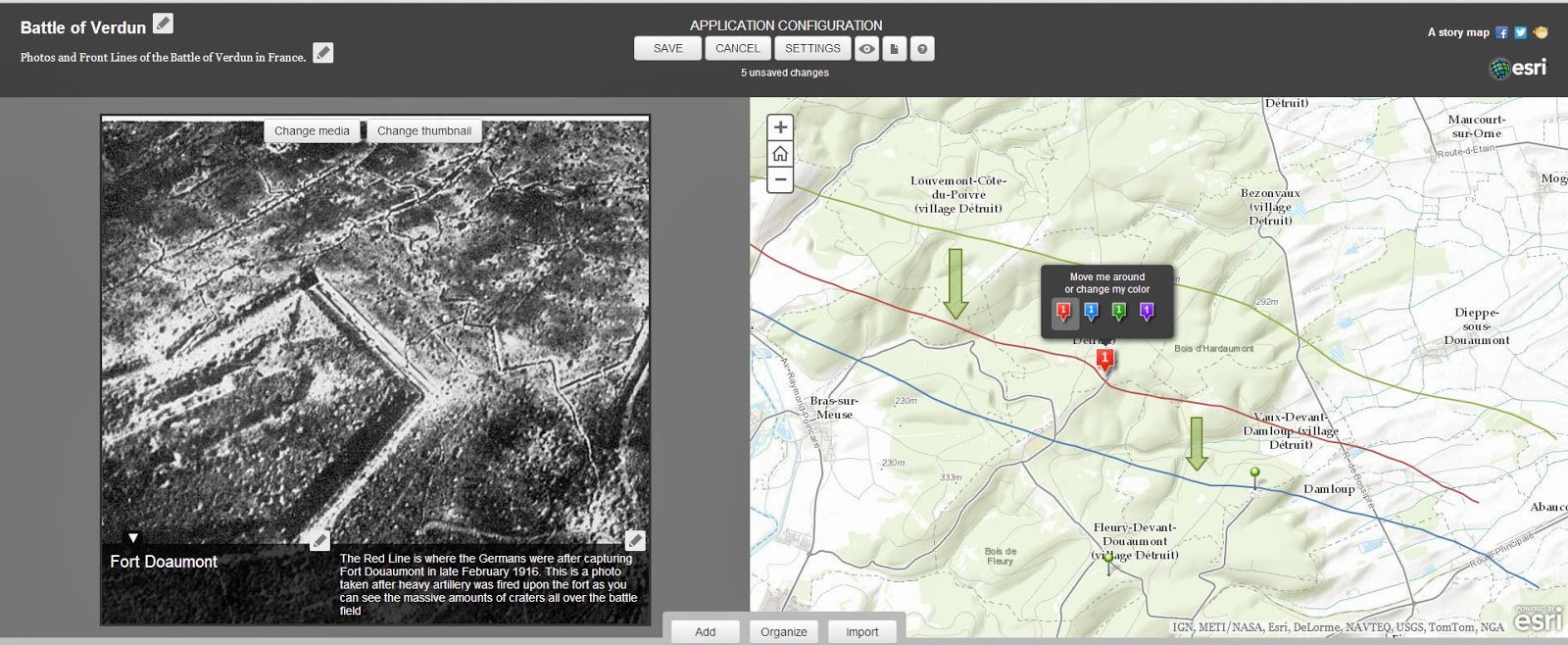Open preview with the eye icon
This screenshot has width=1568, height=645.
(866, 49)
